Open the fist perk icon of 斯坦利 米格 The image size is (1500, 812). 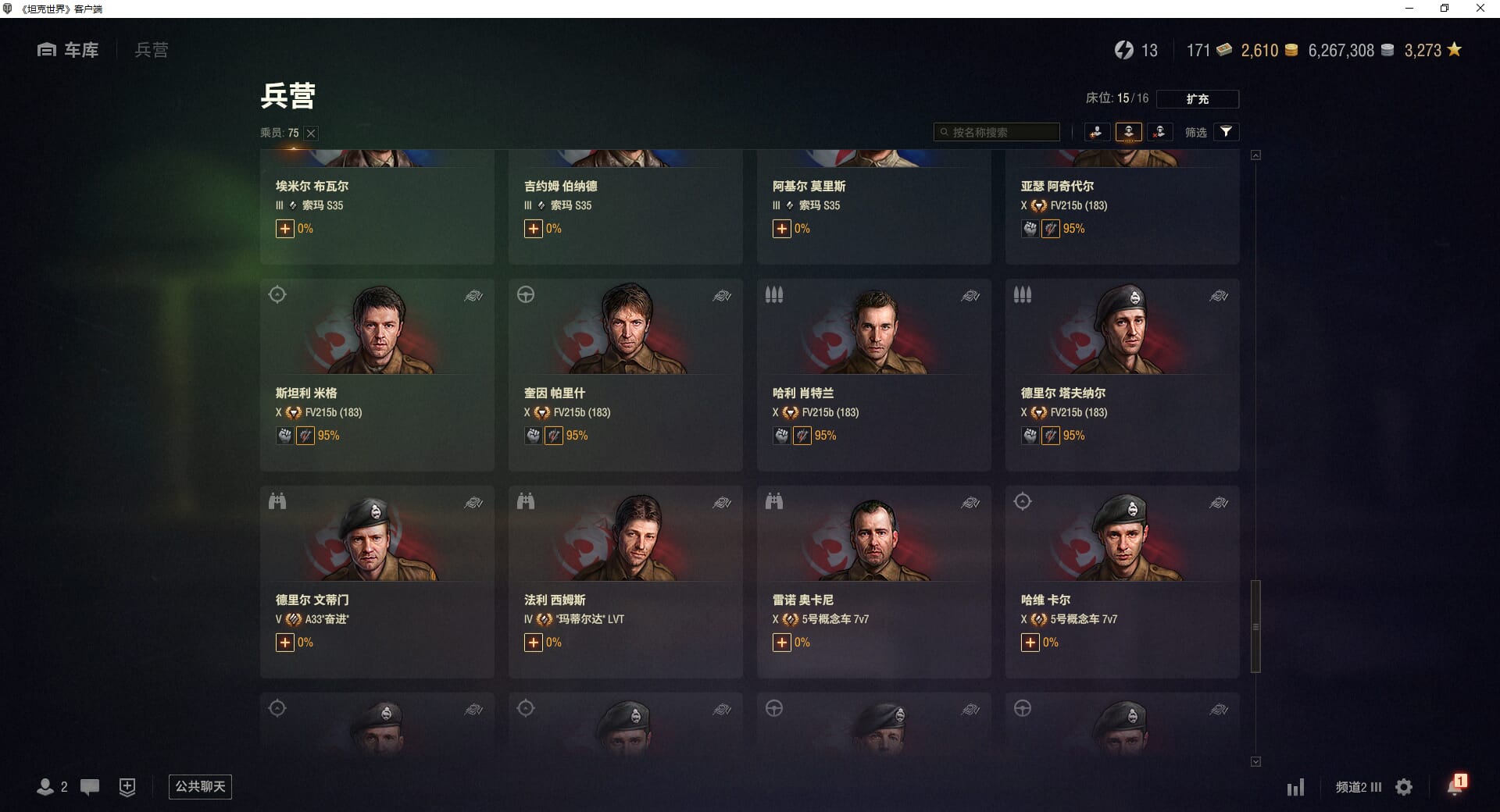[x=285, y=436]
